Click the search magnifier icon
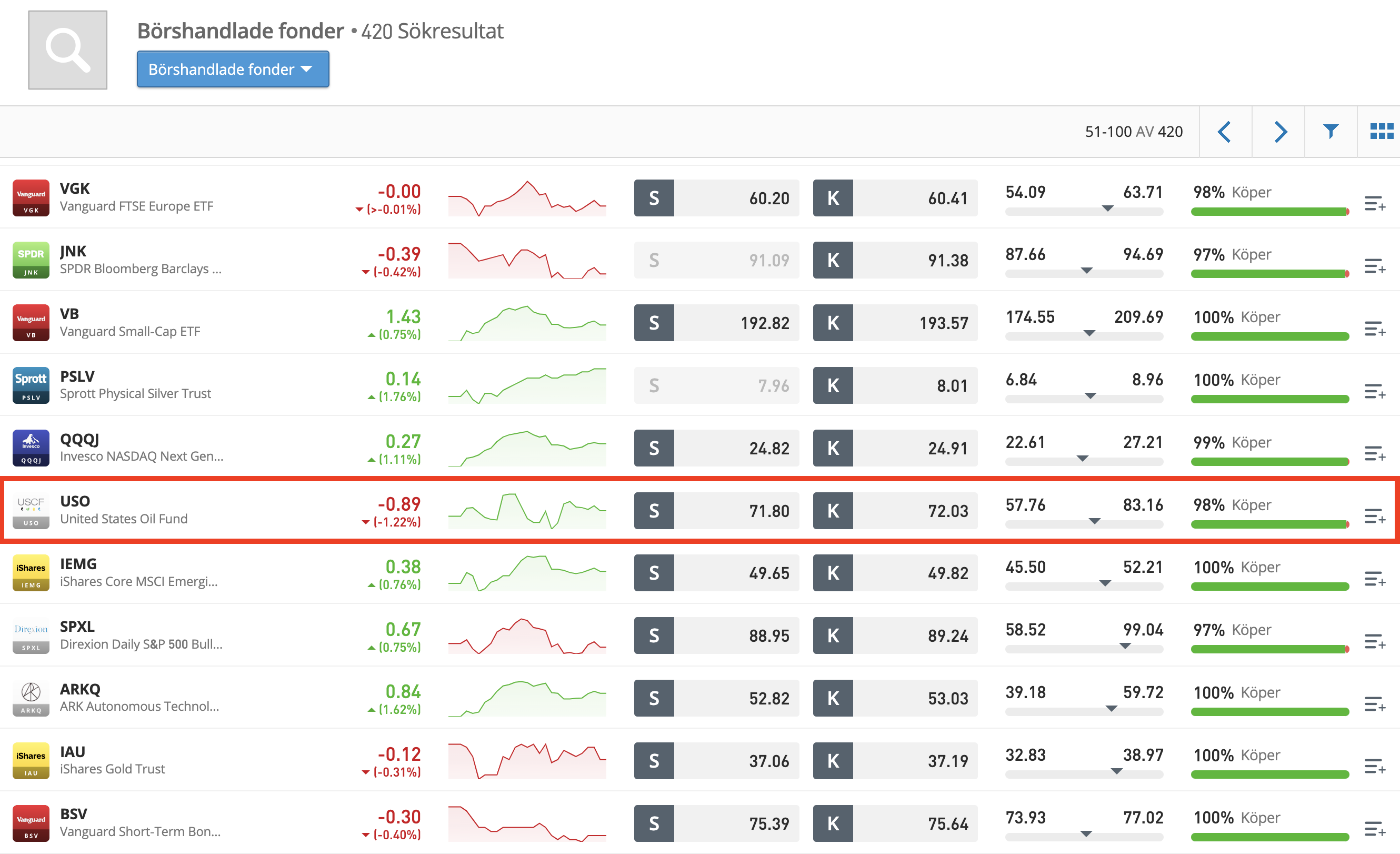Viewport: 1400px width, 854px height. (67, 50)
